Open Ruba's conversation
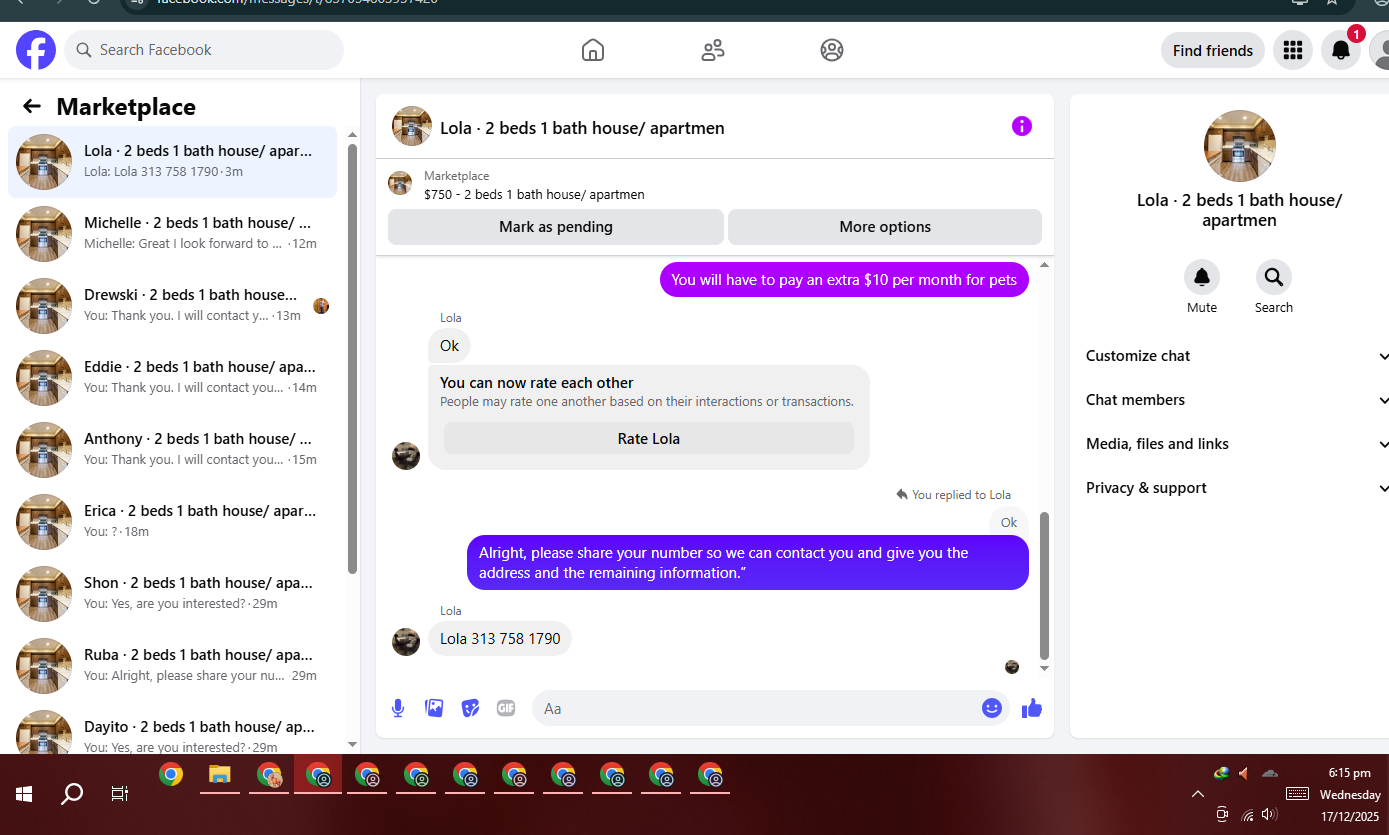The image size is (1389, 835). point(172,666)
